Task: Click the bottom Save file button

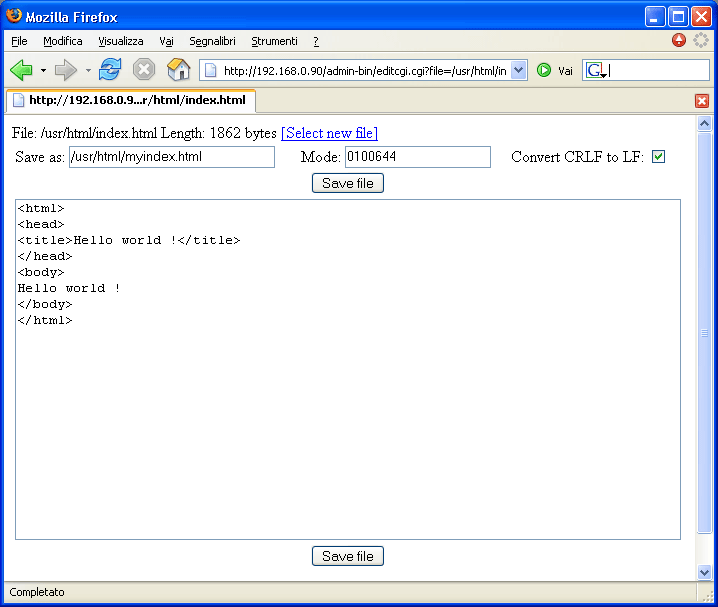Action: point(348,556)
